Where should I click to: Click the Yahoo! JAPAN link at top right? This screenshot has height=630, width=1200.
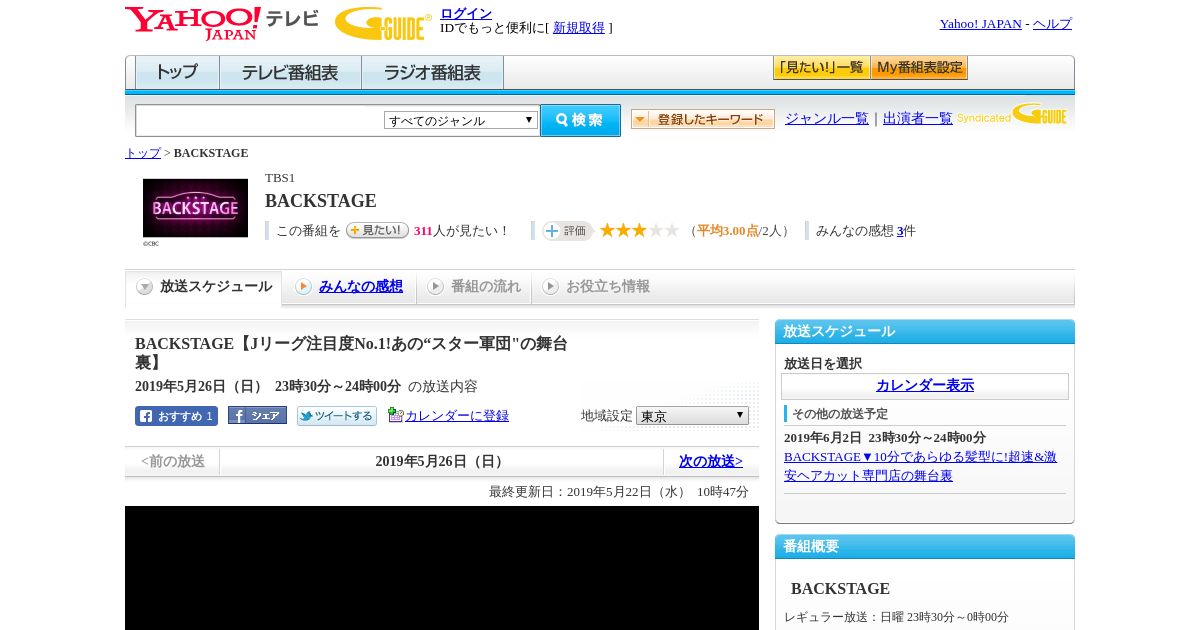(980, 24)
